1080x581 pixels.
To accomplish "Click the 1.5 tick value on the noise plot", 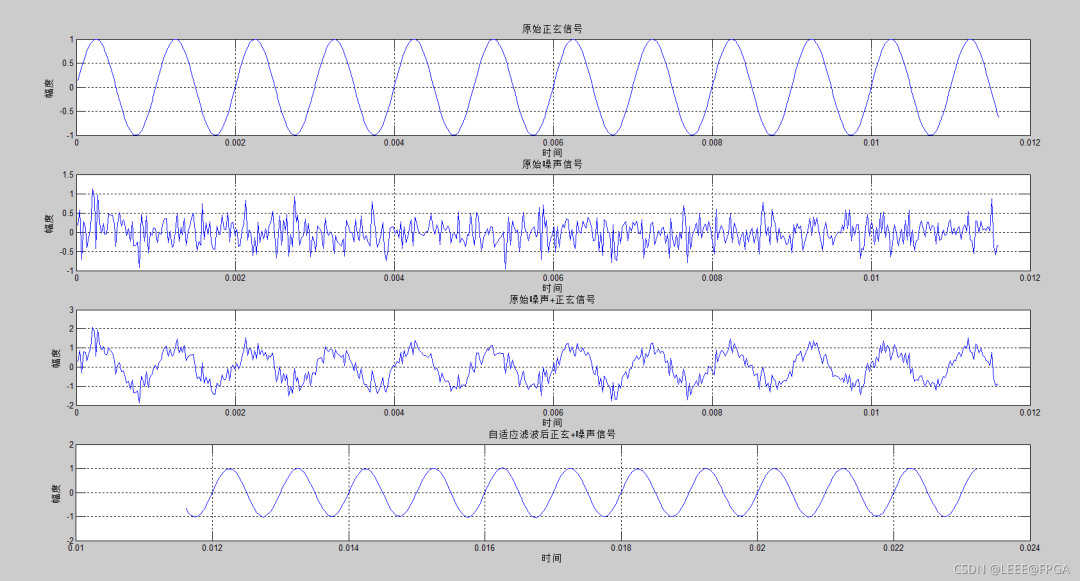I will tap(69, 176).
